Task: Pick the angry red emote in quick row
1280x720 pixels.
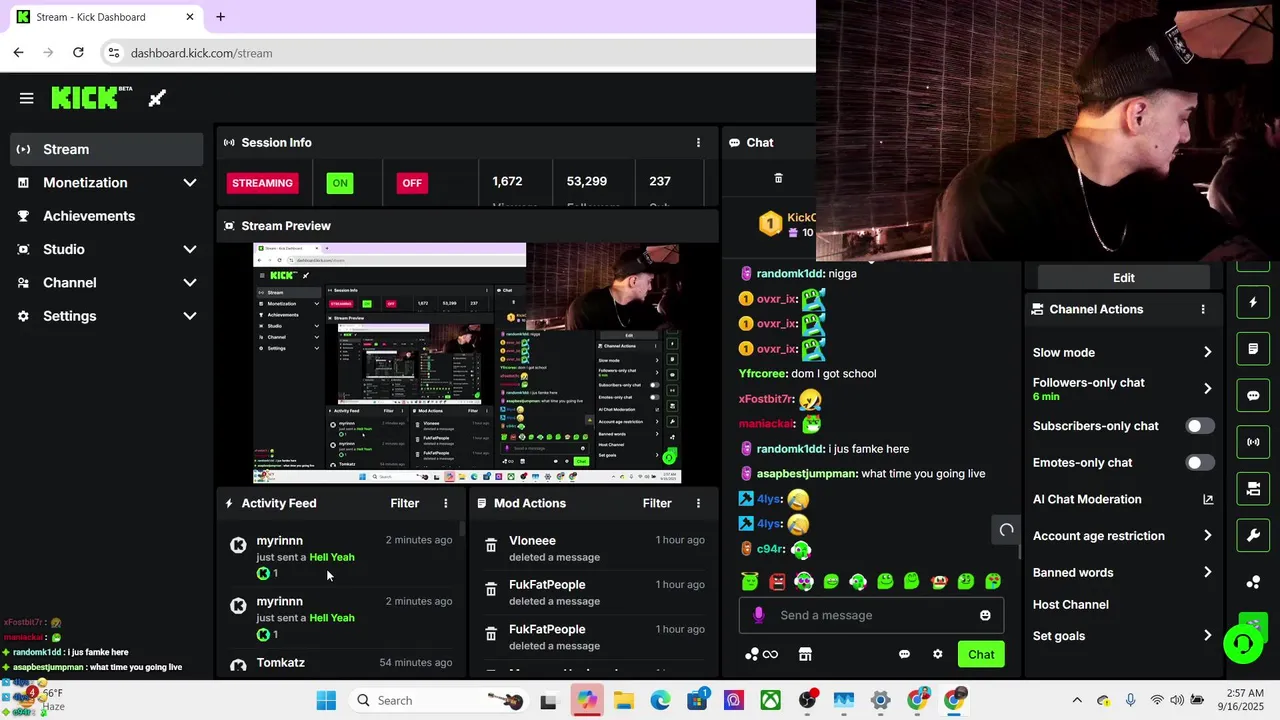Action: 777,581
